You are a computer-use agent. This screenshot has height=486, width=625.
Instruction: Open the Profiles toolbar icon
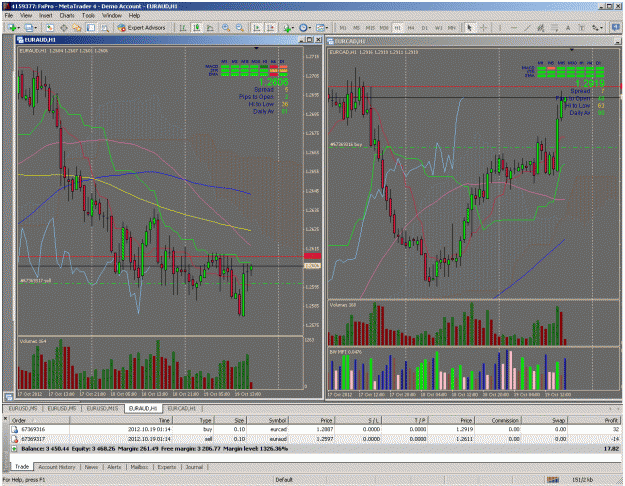(29, 28)
